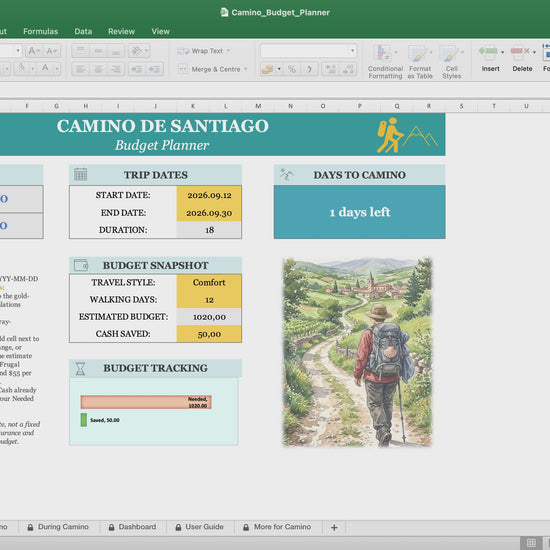
Task: Click the fill colour paint bucket icon
Action: 21,68
